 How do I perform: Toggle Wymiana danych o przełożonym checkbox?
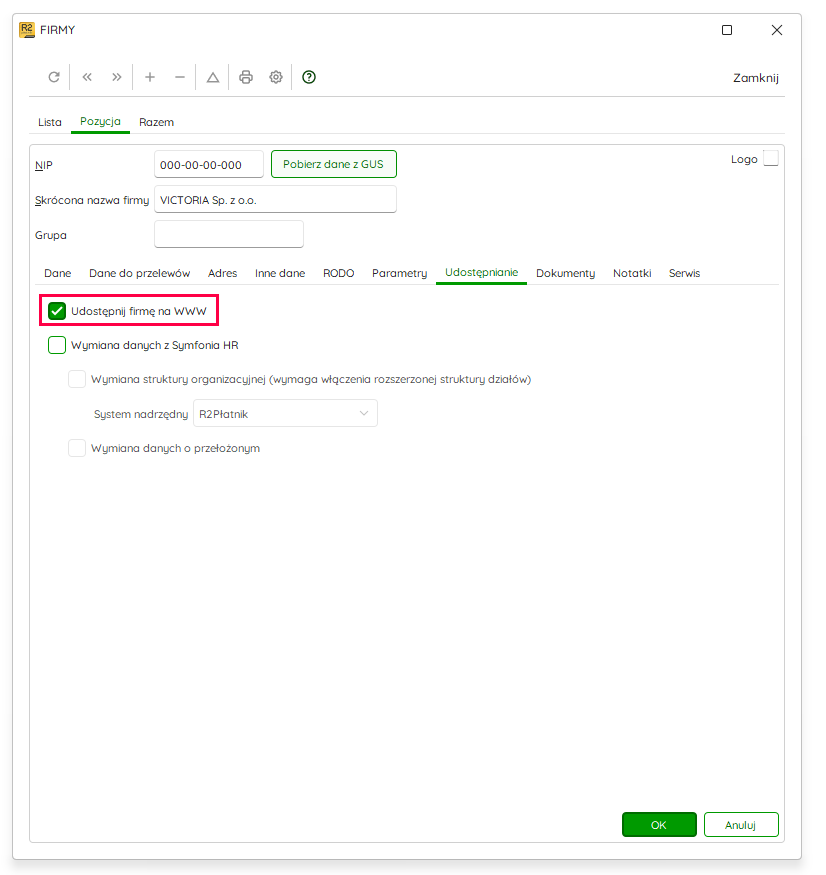[77, 448]
